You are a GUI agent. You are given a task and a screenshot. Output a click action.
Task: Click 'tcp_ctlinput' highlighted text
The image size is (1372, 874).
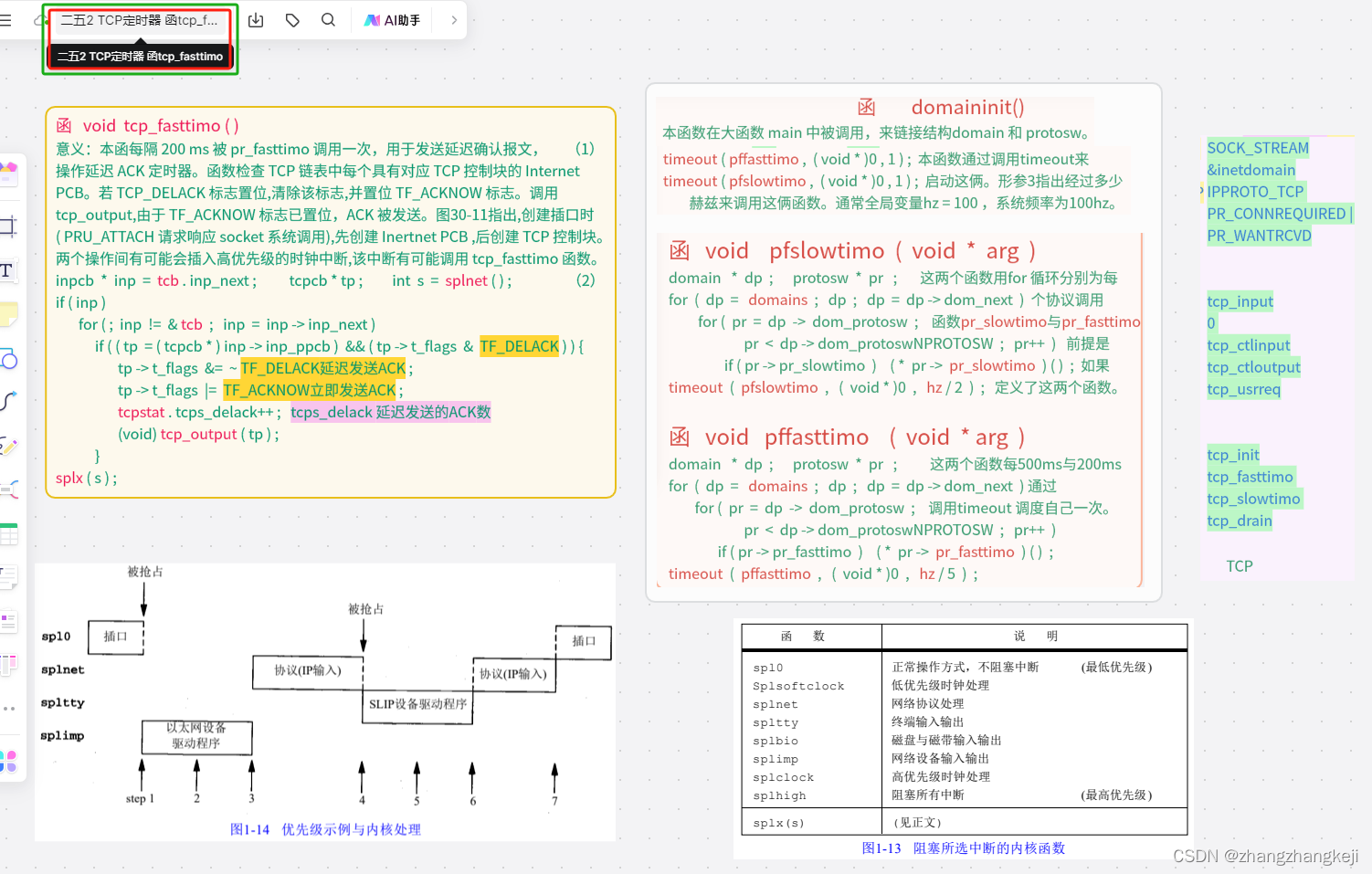(x=1249, y=345)
